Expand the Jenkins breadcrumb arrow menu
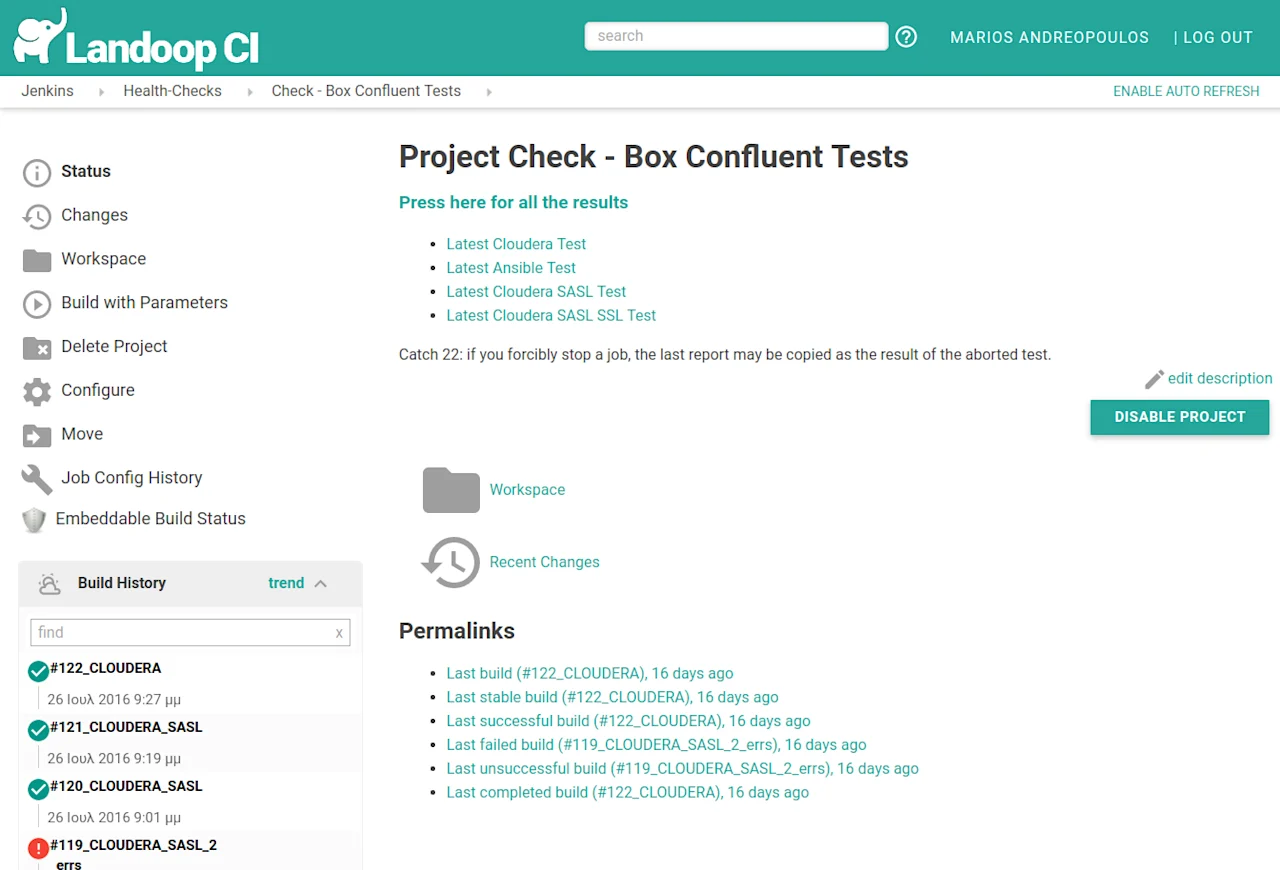 101,92
